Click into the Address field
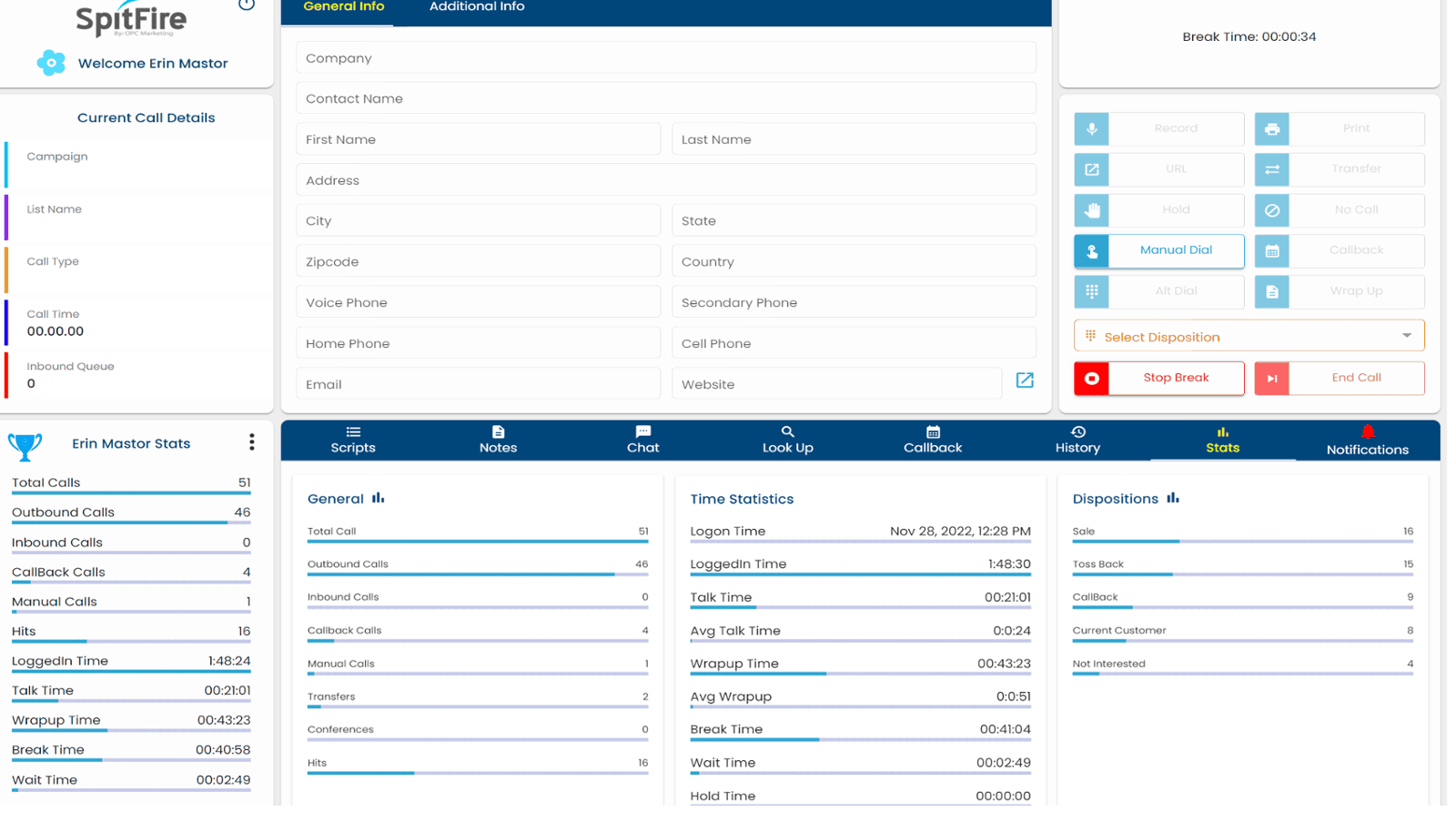Image resolution: width=1456 pixels, height=832 pixels. [x=665, y=180]
